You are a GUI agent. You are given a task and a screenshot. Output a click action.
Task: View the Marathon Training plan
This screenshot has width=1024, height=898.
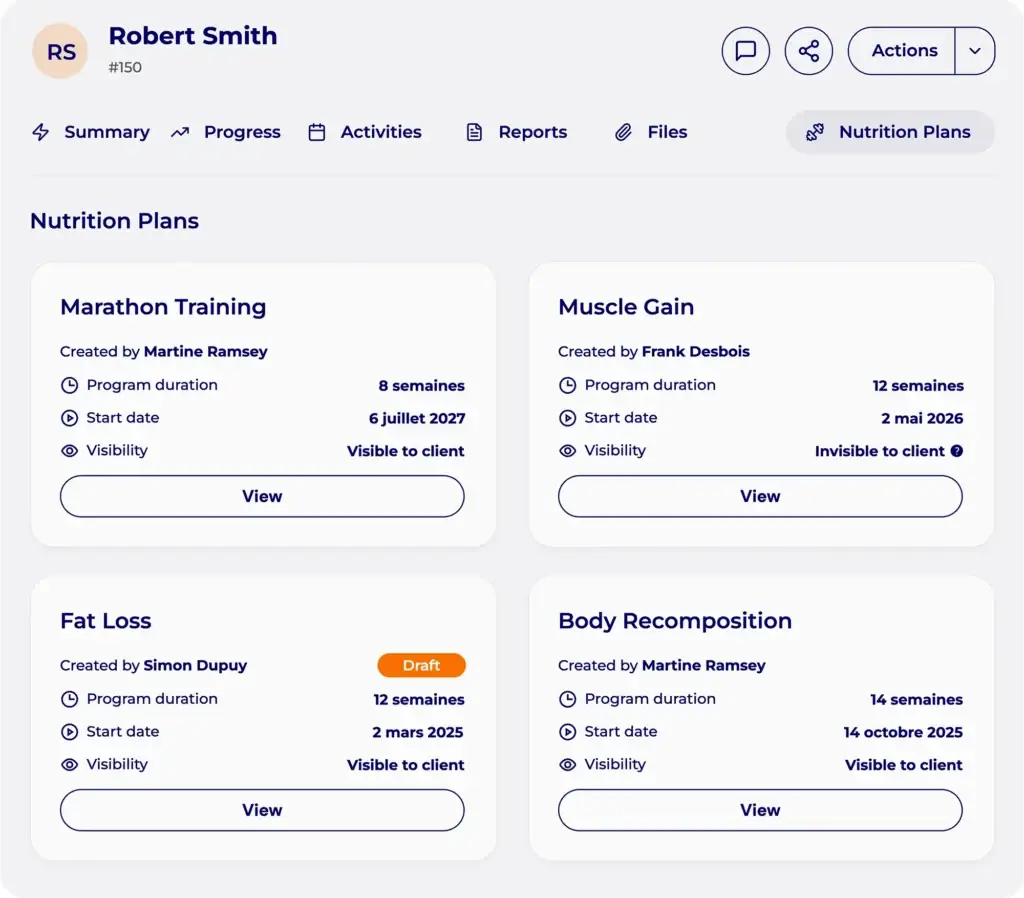click(x=262, y=496)
